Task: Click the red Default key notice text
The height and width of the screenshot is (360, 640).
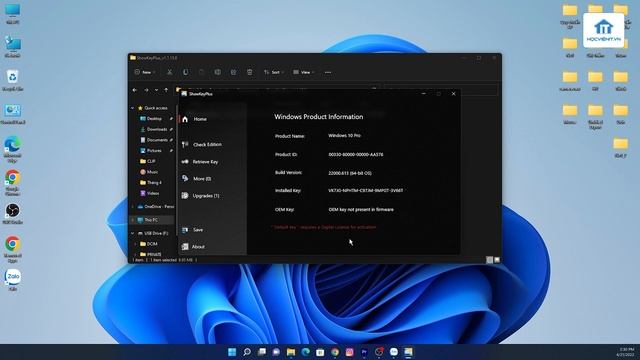Action: coord(323,227)
